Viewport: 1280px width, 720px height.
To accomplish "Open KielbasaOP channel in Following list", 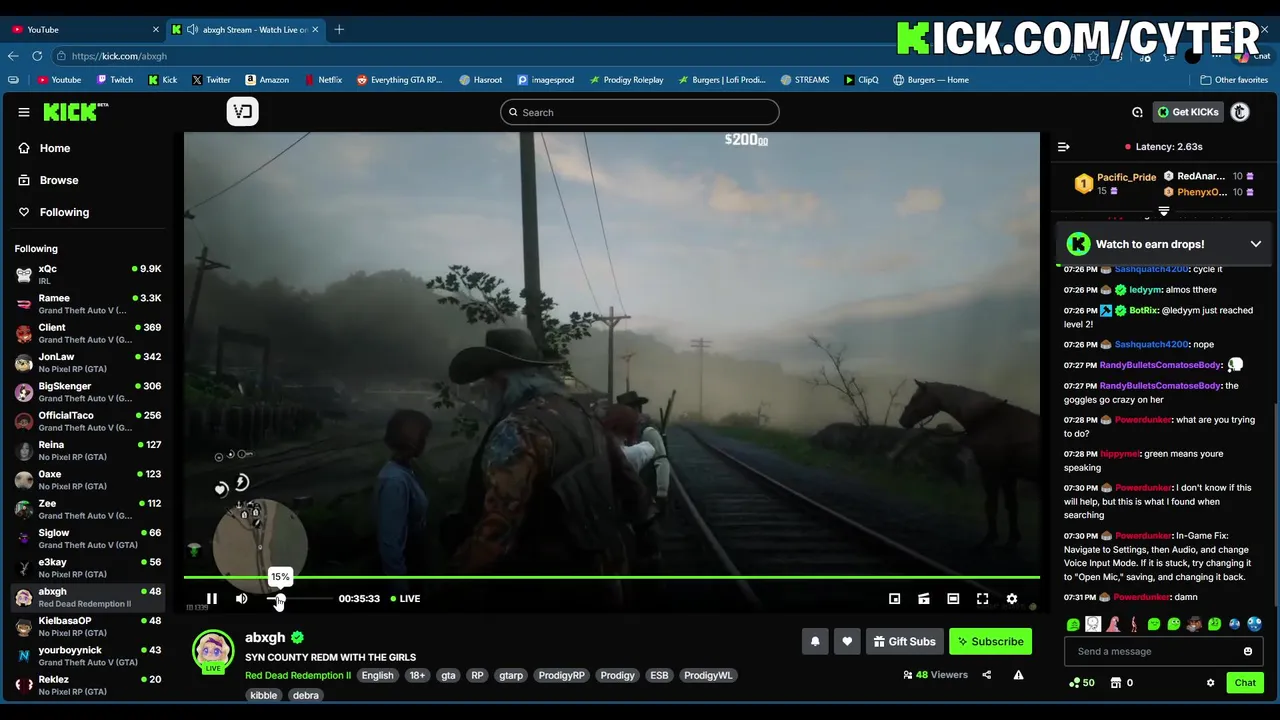I will click(x=88, y=626).
